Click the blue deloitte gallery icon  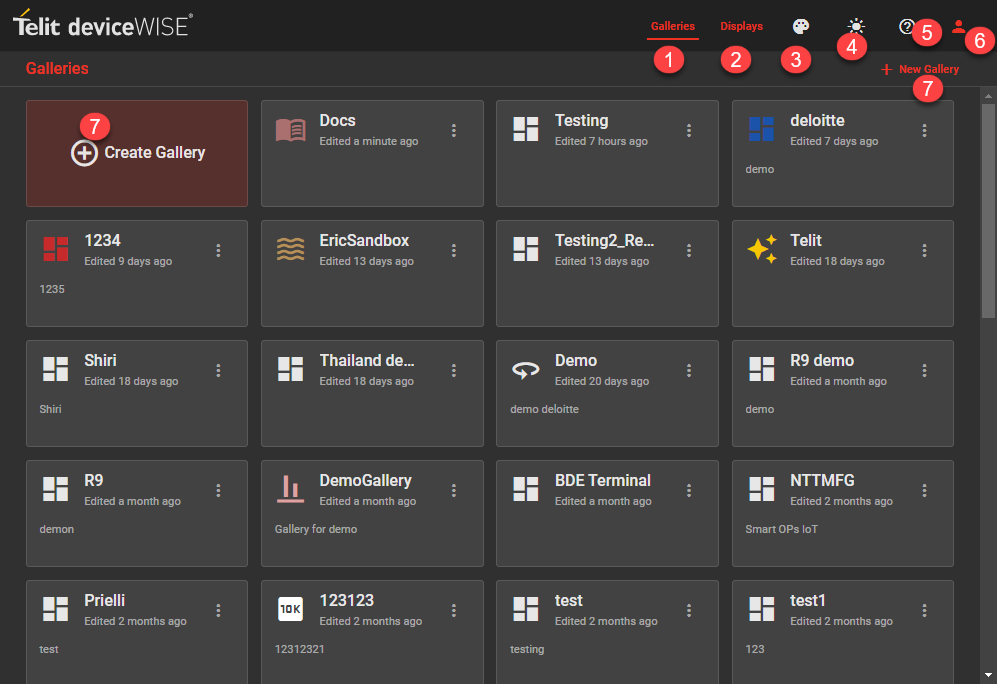coord(761,129)
